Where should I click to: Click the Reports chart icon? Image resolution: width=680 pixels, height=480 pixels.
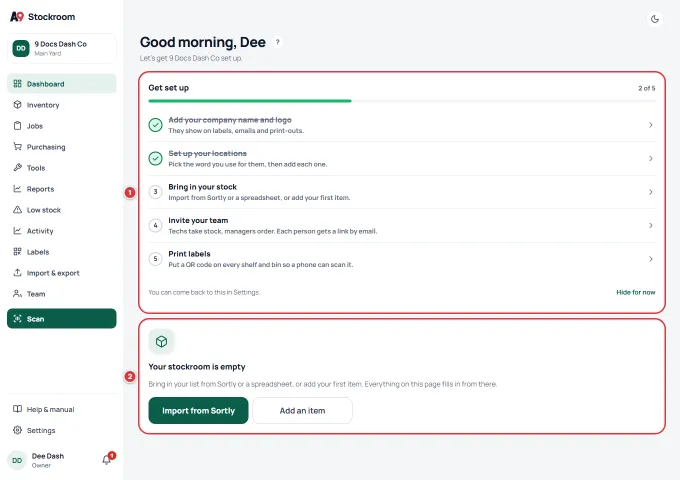tap(17, 189)
